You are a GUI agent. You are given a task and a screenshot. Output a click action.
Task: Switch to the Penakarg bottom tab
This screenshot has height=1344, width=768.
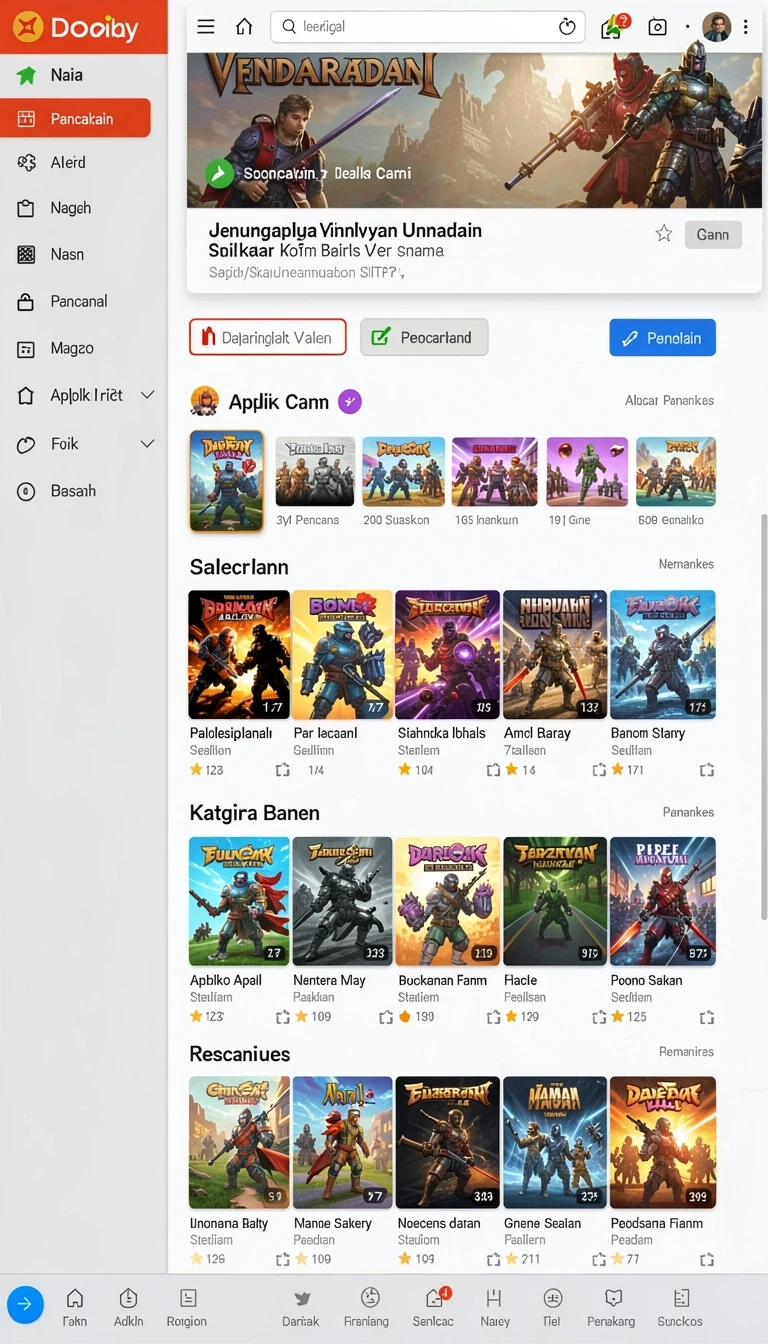coord(611,1307)
